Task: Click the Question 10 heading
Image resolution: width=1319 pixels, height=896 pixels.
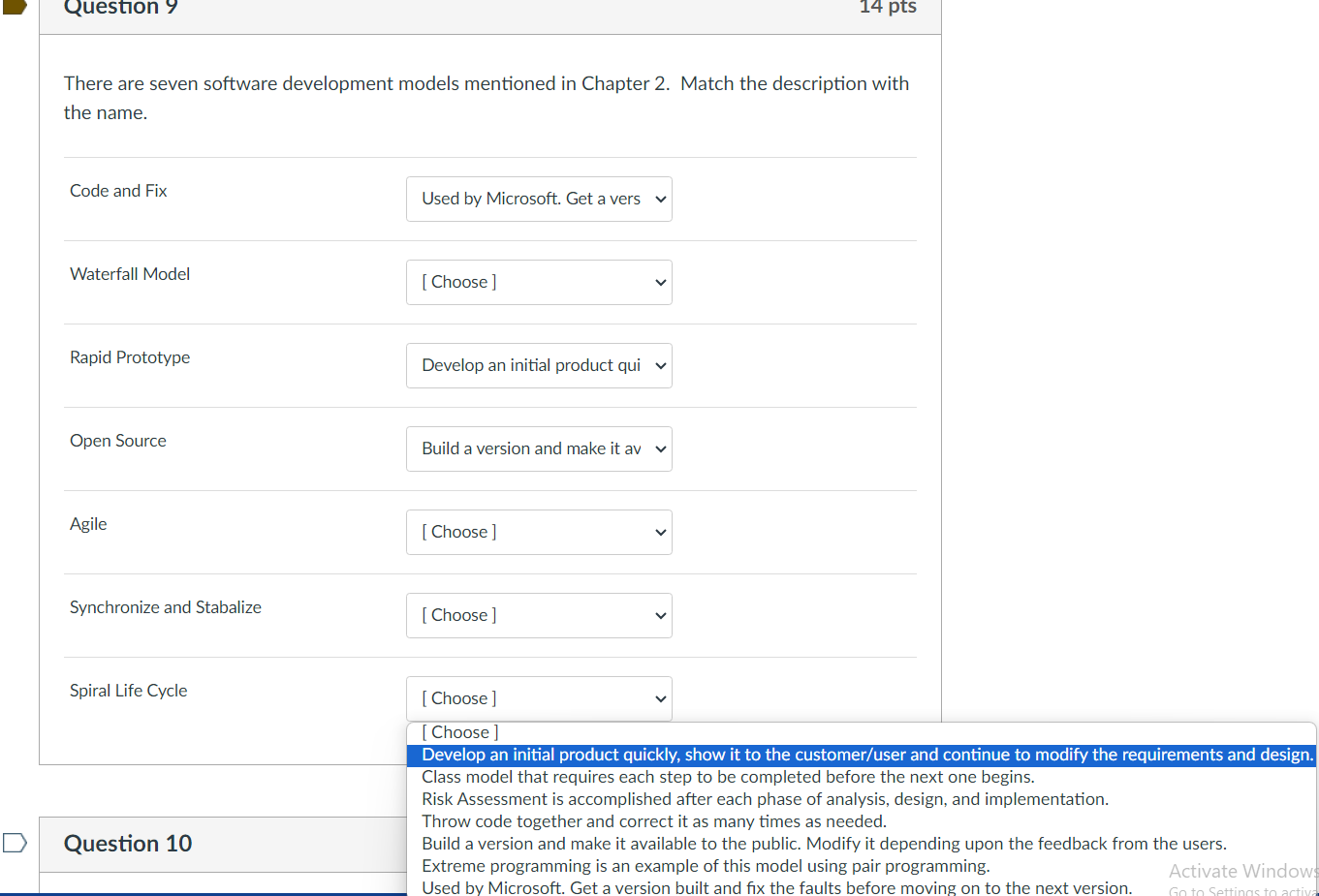Action: 128,844
